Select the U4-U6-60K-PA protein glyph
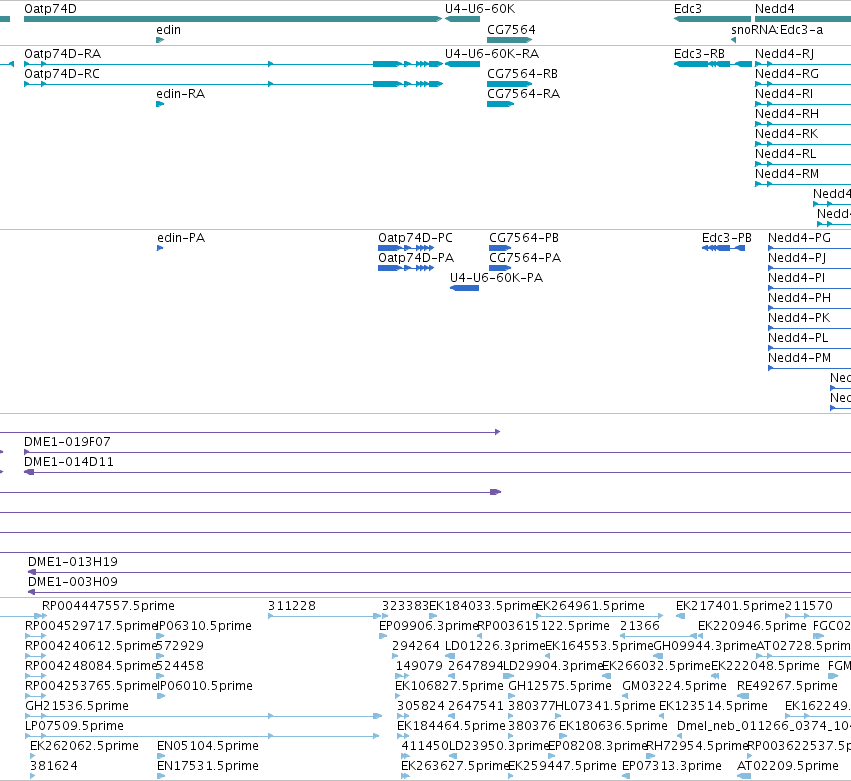 [x=465, y=288]
